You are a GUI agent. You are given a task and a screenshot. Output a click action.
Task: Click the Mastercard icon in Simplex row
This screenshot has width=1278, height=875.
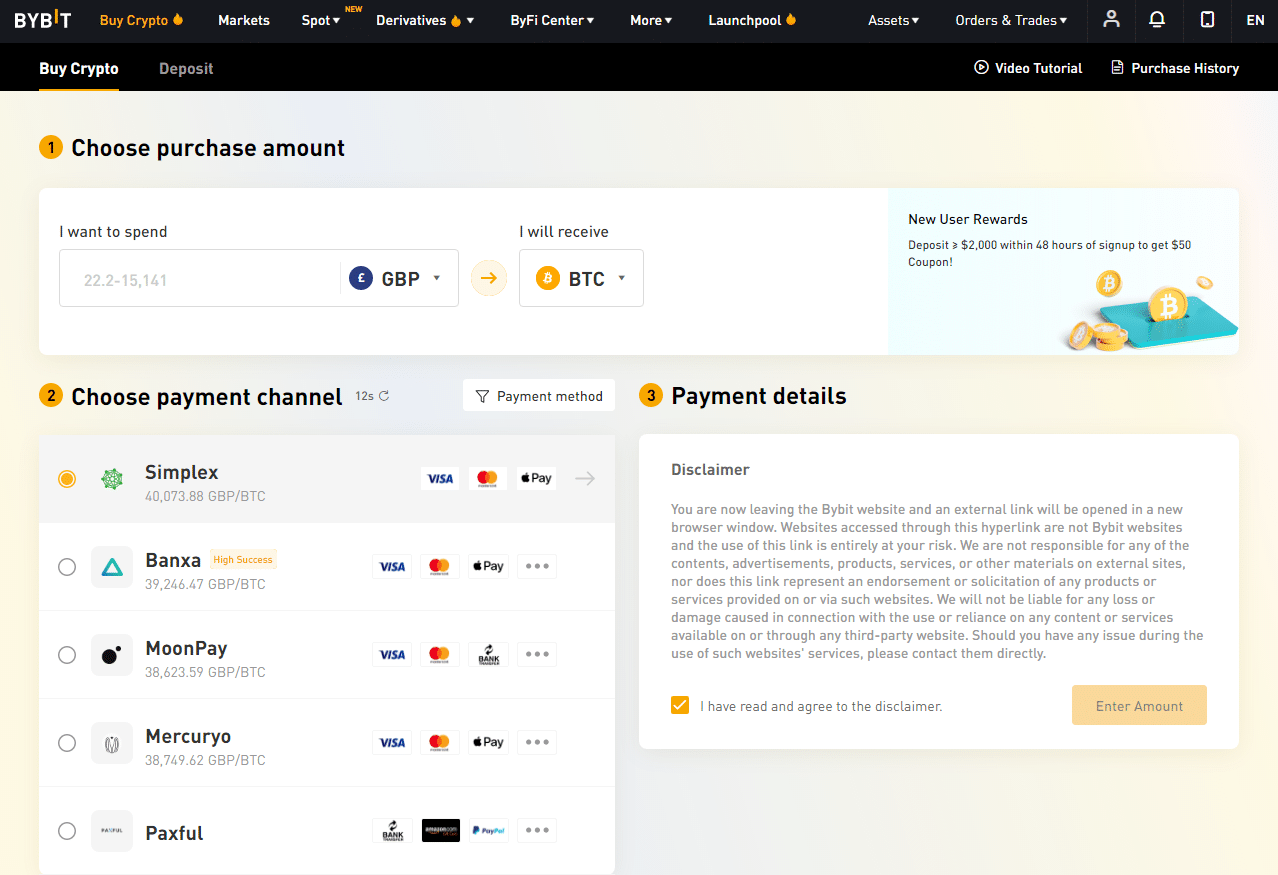click(x=488, y=479)
